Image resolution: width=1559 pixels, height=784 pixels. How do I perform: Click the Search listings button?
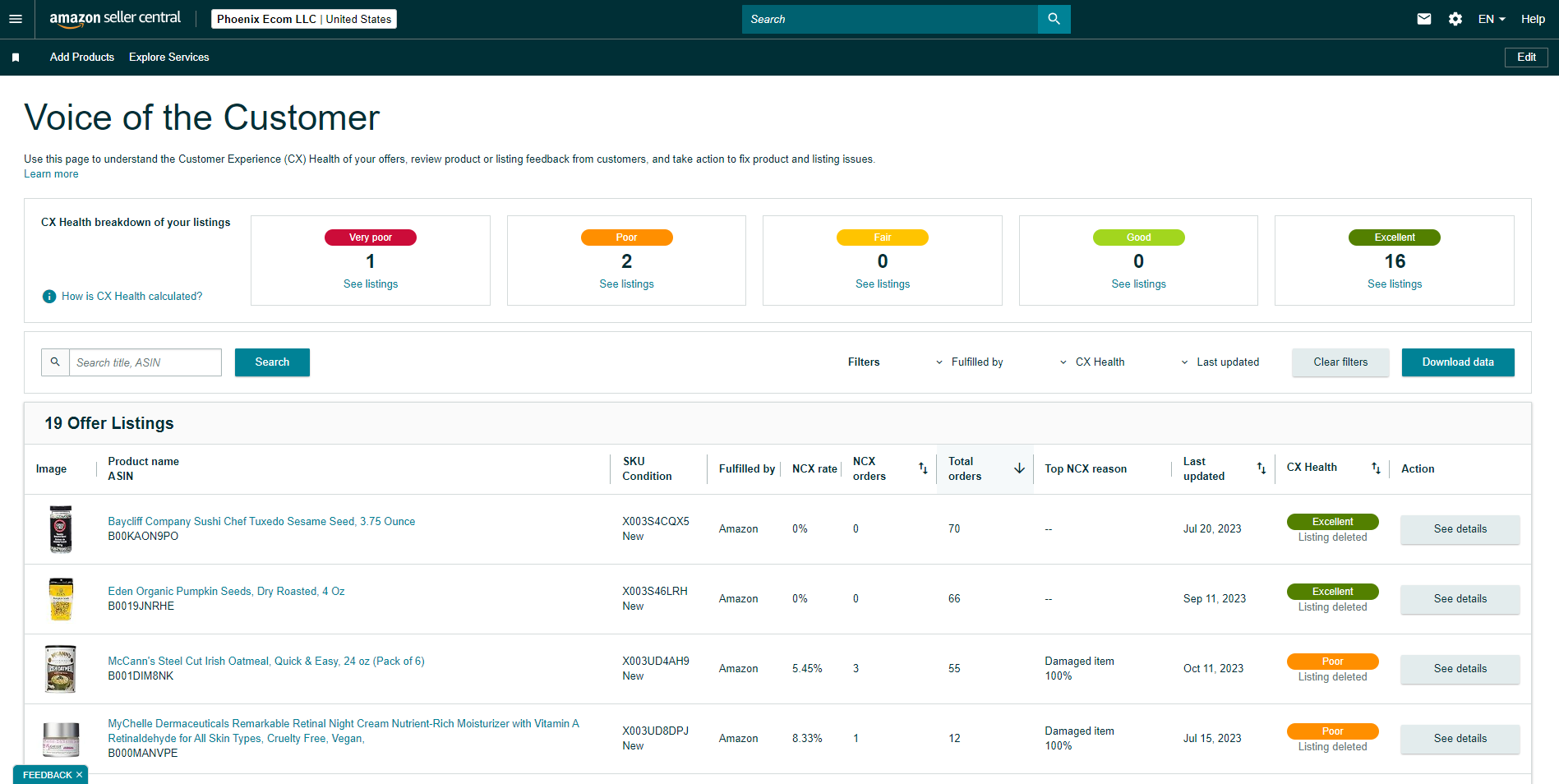pos(272,362)
